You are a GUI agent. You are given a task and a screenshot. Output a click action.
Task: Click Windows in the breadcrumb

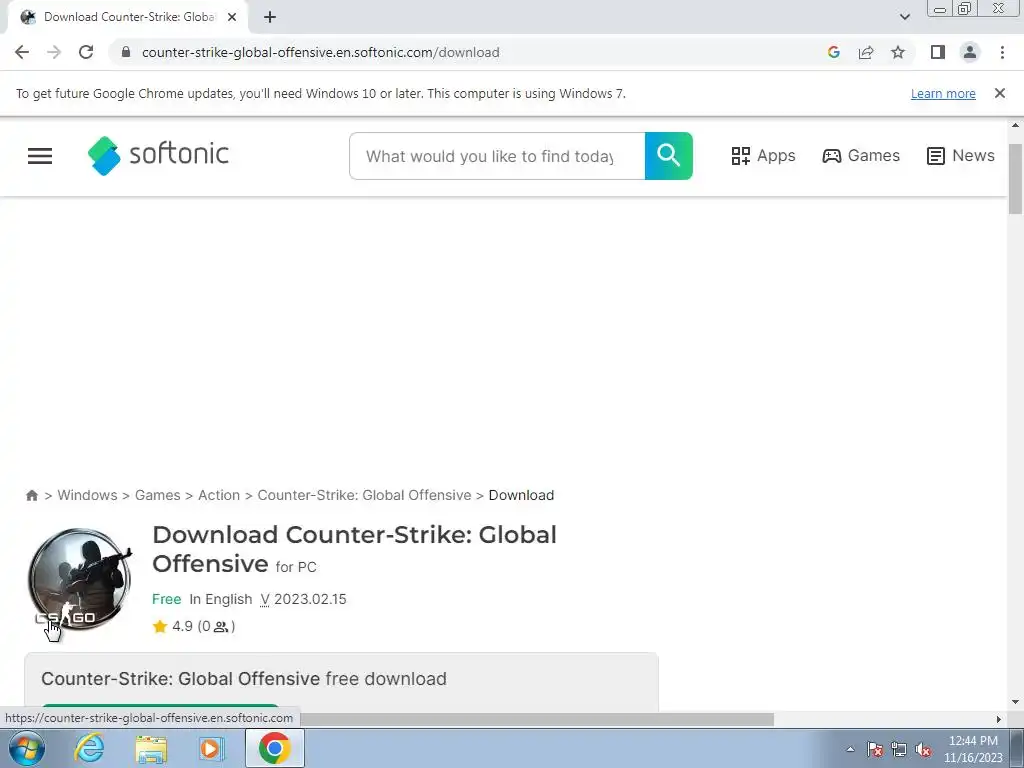tap(88, 495)
